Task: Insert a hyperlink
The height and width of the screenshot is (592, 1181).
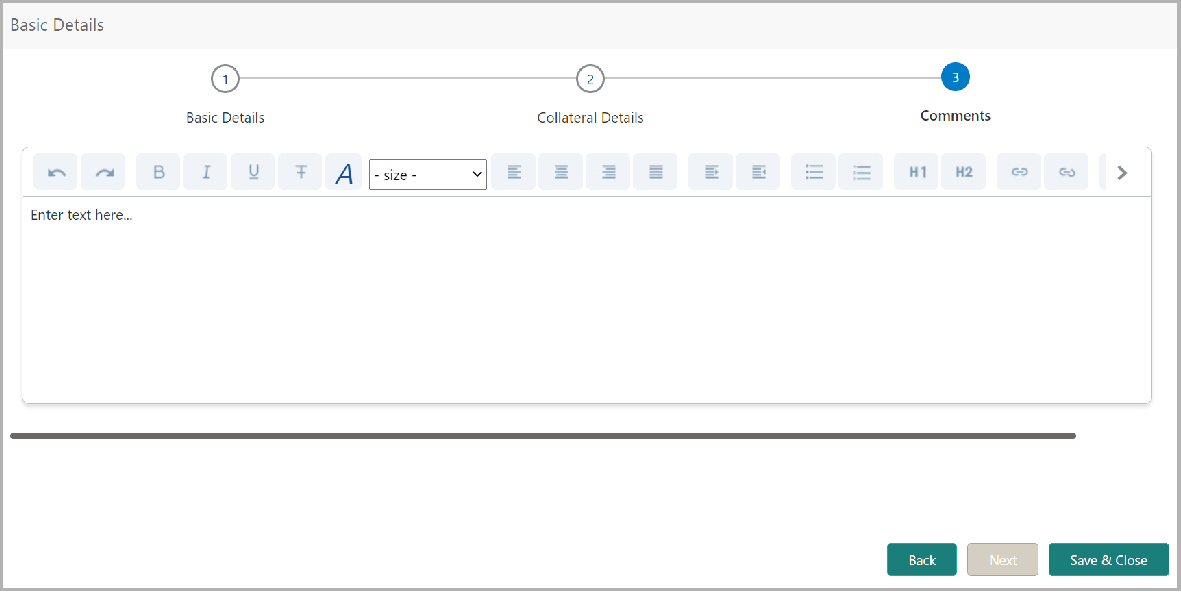Action: click(x=1018, y=171)
